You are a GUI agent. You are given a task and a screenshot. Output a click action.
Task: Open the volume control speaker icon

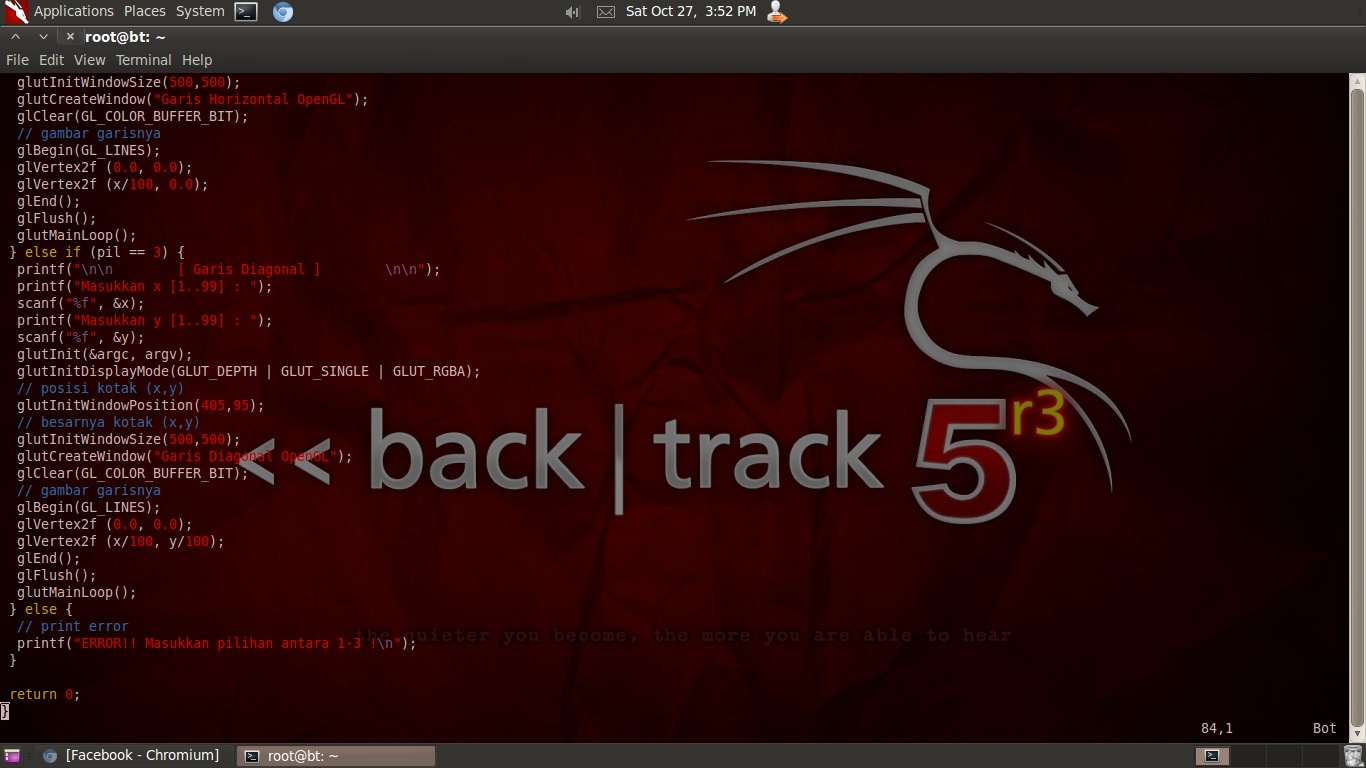(573, 12)
